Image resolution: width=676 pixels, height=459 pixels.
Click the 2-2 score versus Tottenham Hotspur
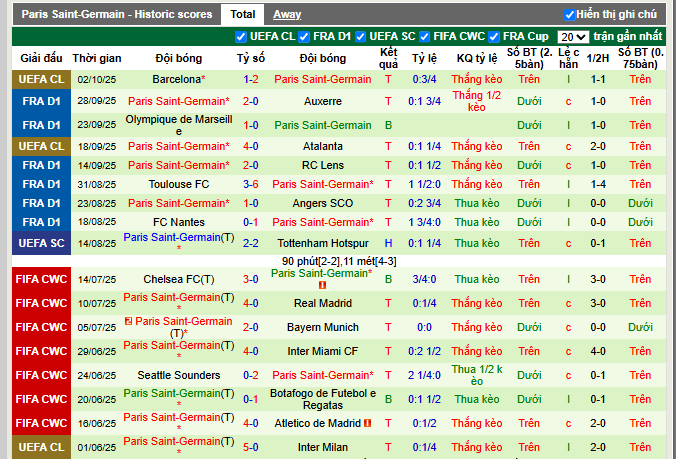coord(250,243)
